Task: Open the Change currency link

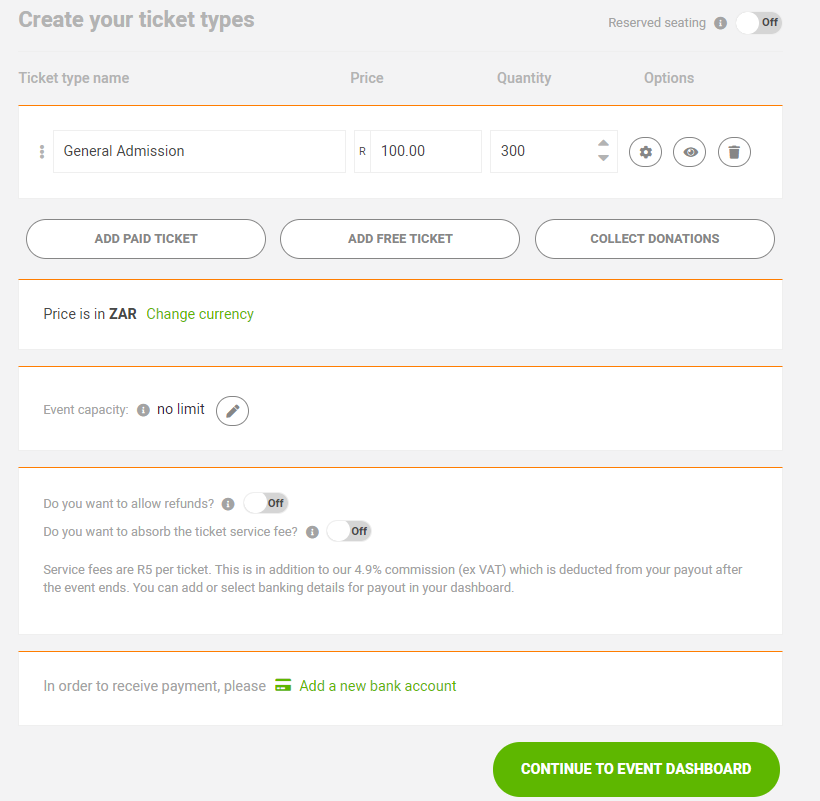Action: point(200,314)
